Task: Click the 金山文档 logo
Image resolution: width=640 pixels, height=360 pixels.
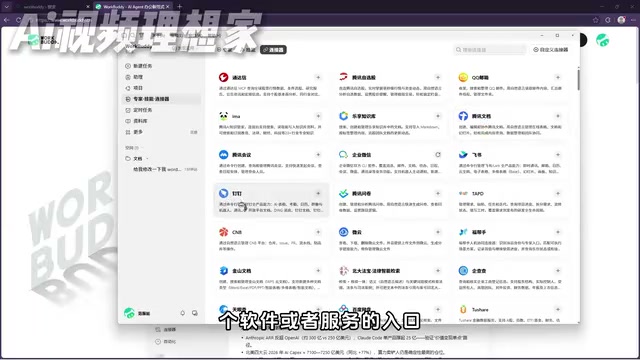Action: pos(223,271)
